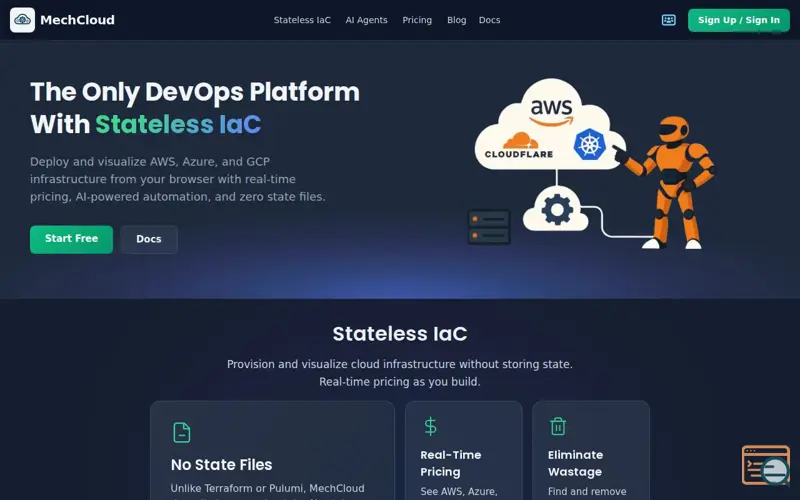The width and height of the screenshot is (800, 500).
Task: Click the Real-Time Pricing card heading
Action: [451, 463]
